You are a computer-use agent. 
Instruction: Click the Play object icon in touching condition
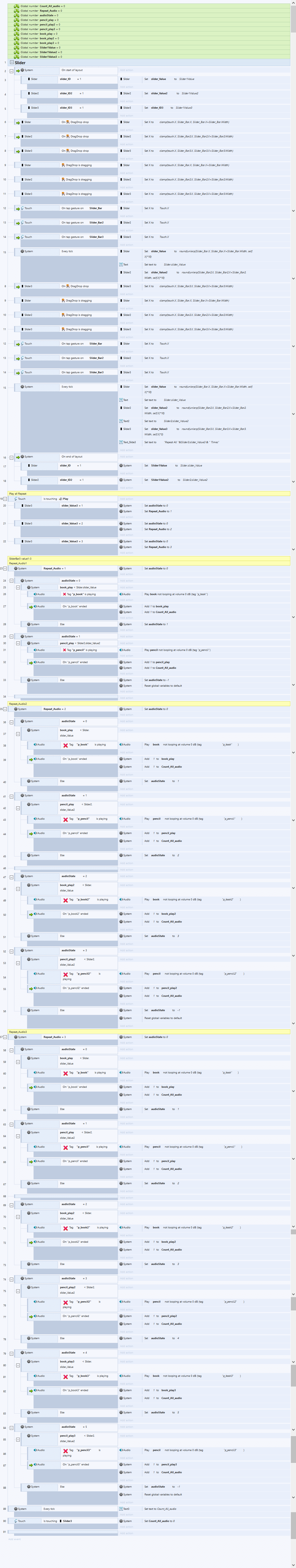point(61,499)
